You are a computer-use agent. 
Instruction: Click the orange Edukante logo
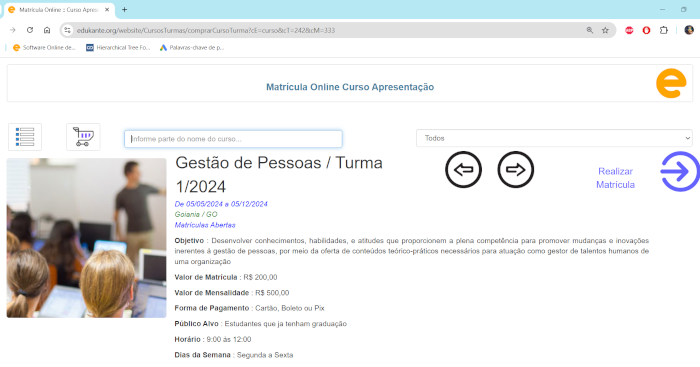671,83
